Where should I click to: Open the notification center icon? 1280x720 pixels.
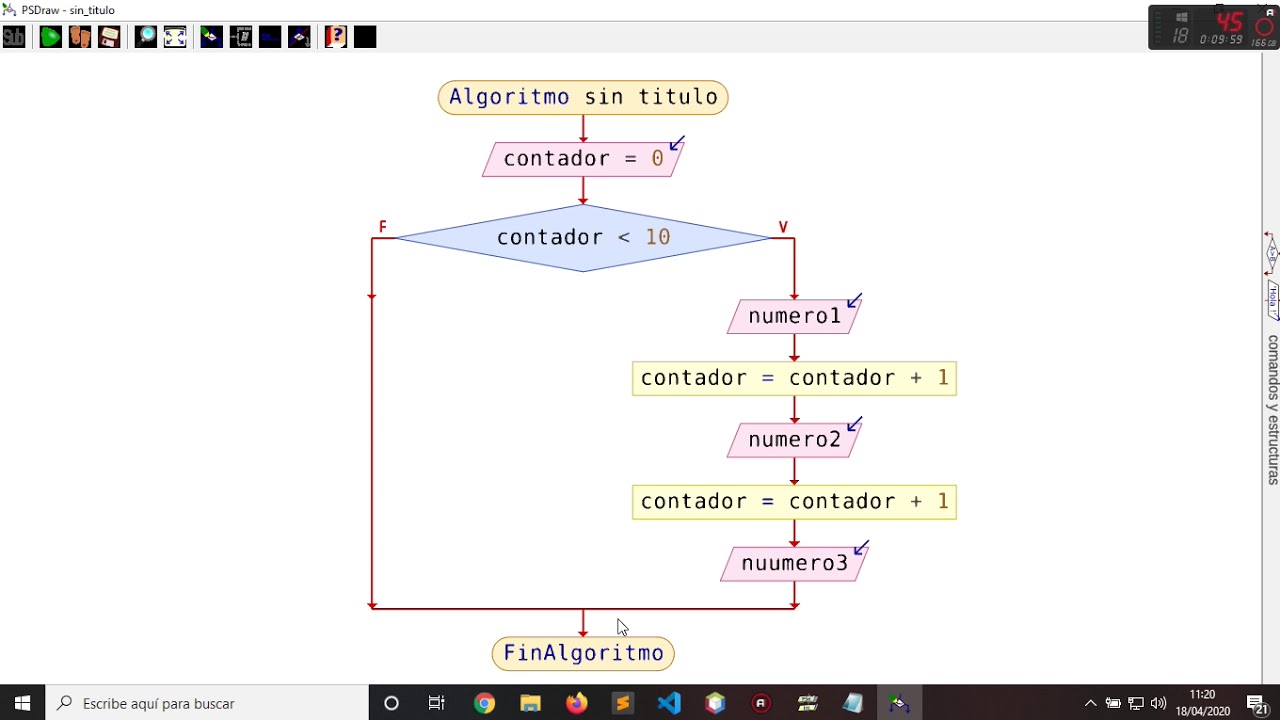tap(1257, 703)
